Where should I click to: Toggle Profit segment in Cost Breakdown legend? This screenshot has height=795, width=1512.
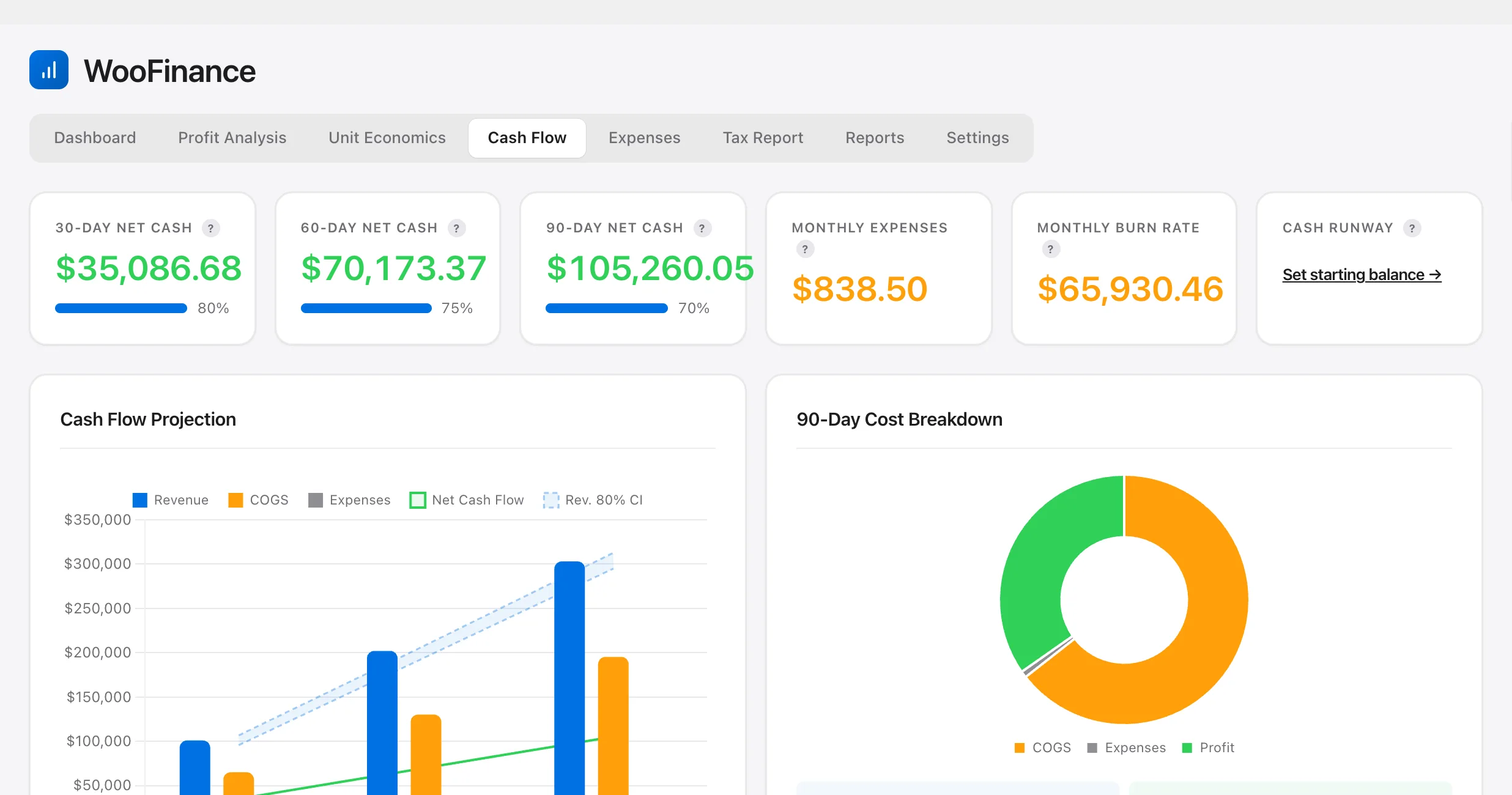(1209, 747)
